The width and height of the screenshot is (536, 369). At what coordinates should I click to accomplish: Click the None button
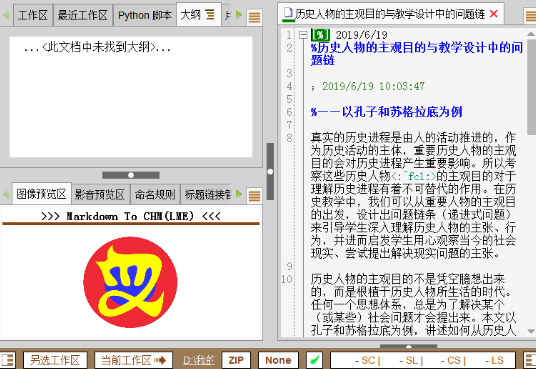pyautogui.click(x=278, y=360)
